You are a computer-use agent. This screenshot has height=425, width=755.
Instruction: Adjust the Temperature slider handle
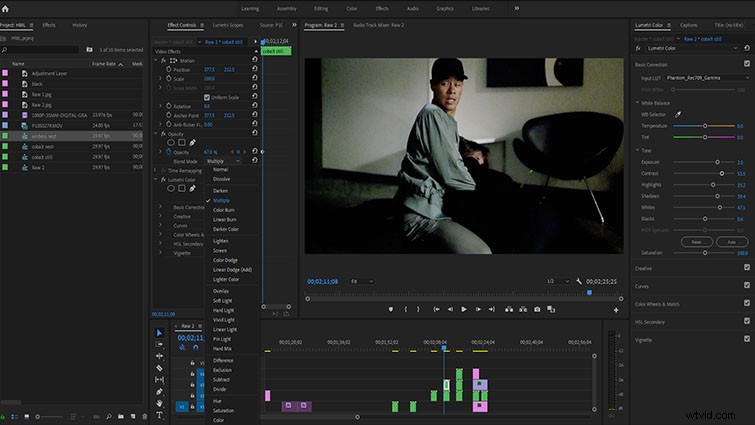pos(705,126)
